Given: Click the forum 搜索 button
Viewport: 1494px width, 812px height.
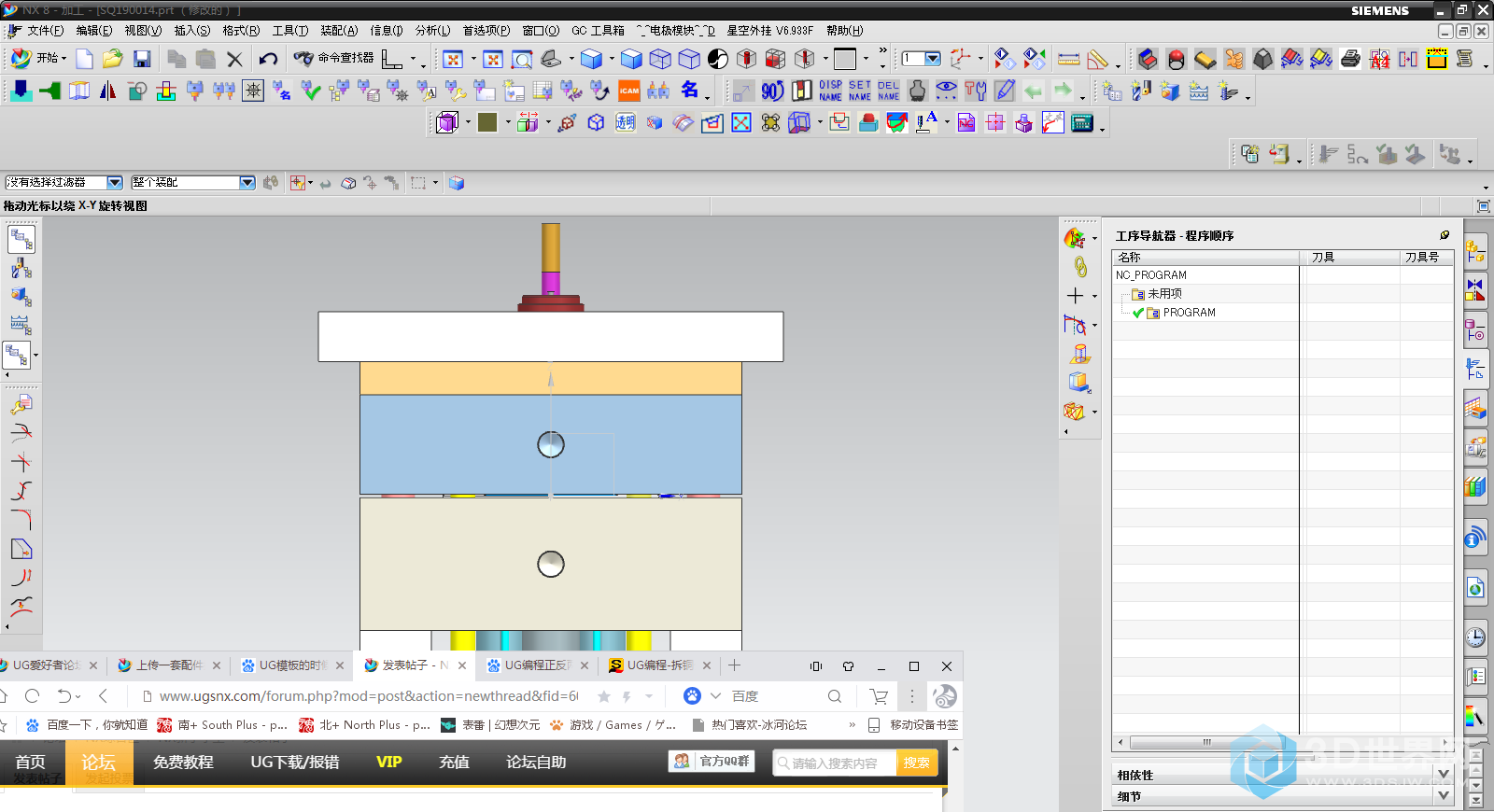Looking at the screenshot, I should pyautogui.click(x=916, y=763).
